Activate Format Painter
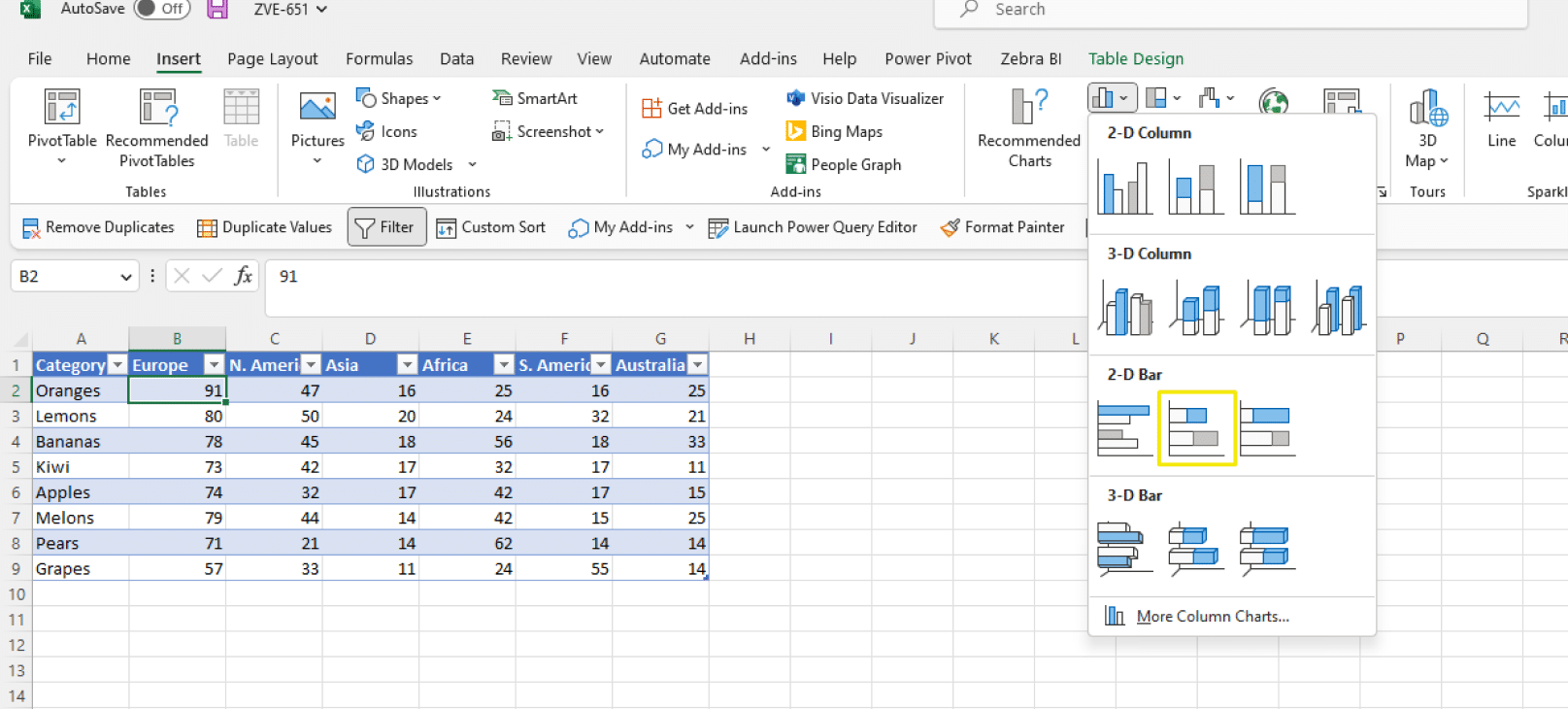This screenshot has width=1568, height=709. click(x=1003, y=227)
